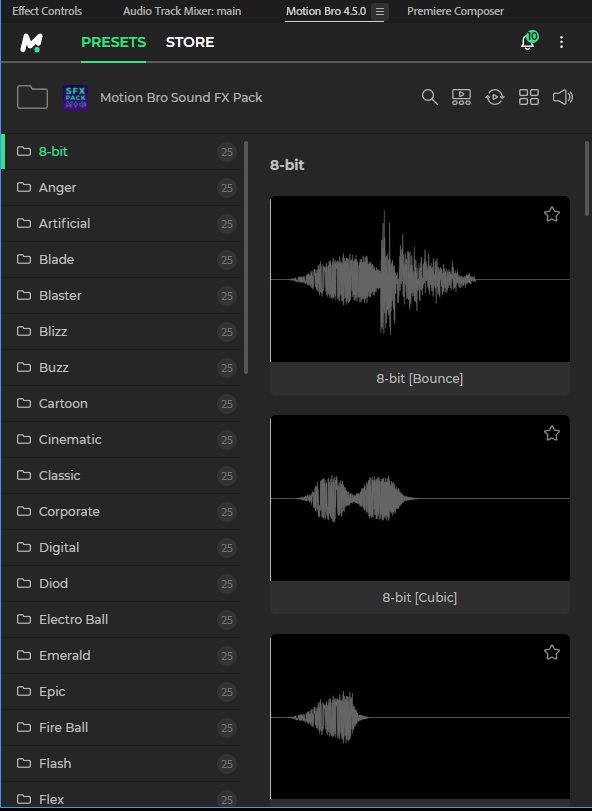Screen dimensions: 592x811
Task: Click the third 8-bit waveform thumbnail
Action: coord(420,717)
